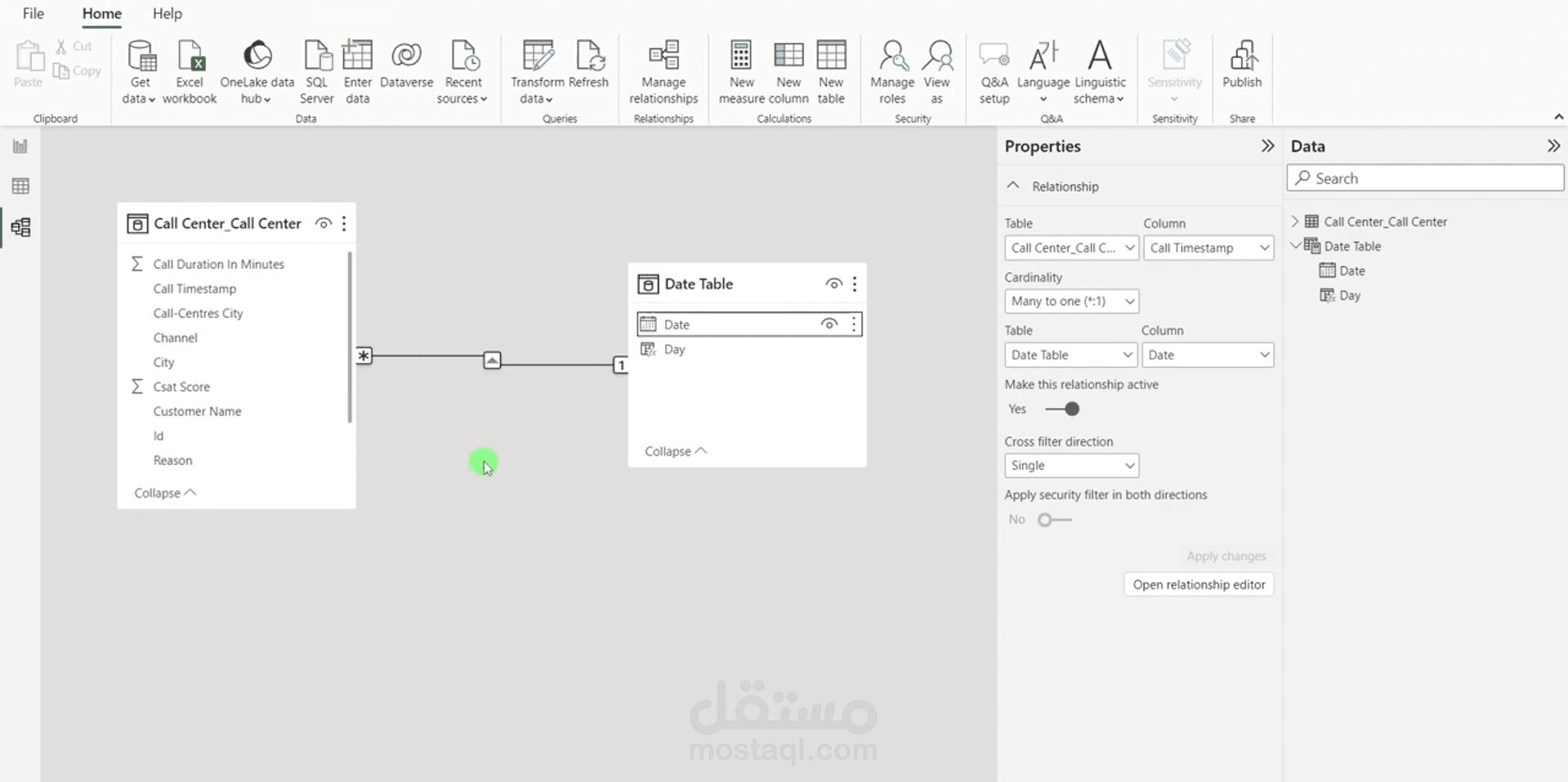The width and height of the screenshot is (1568, 782).
Task: Open the Call Center_Call C... table dropdown
Action: point(1071,248)
